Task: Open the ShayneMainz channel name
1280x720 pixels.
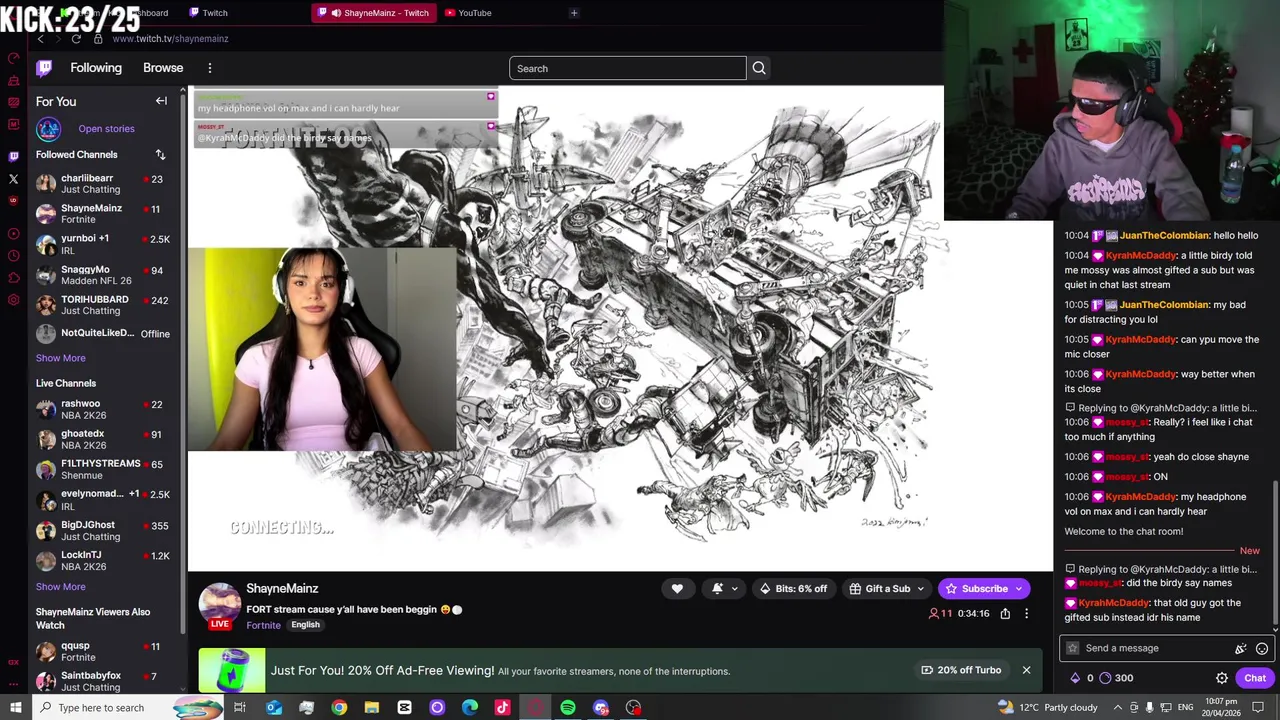Action: coord(282,588)
